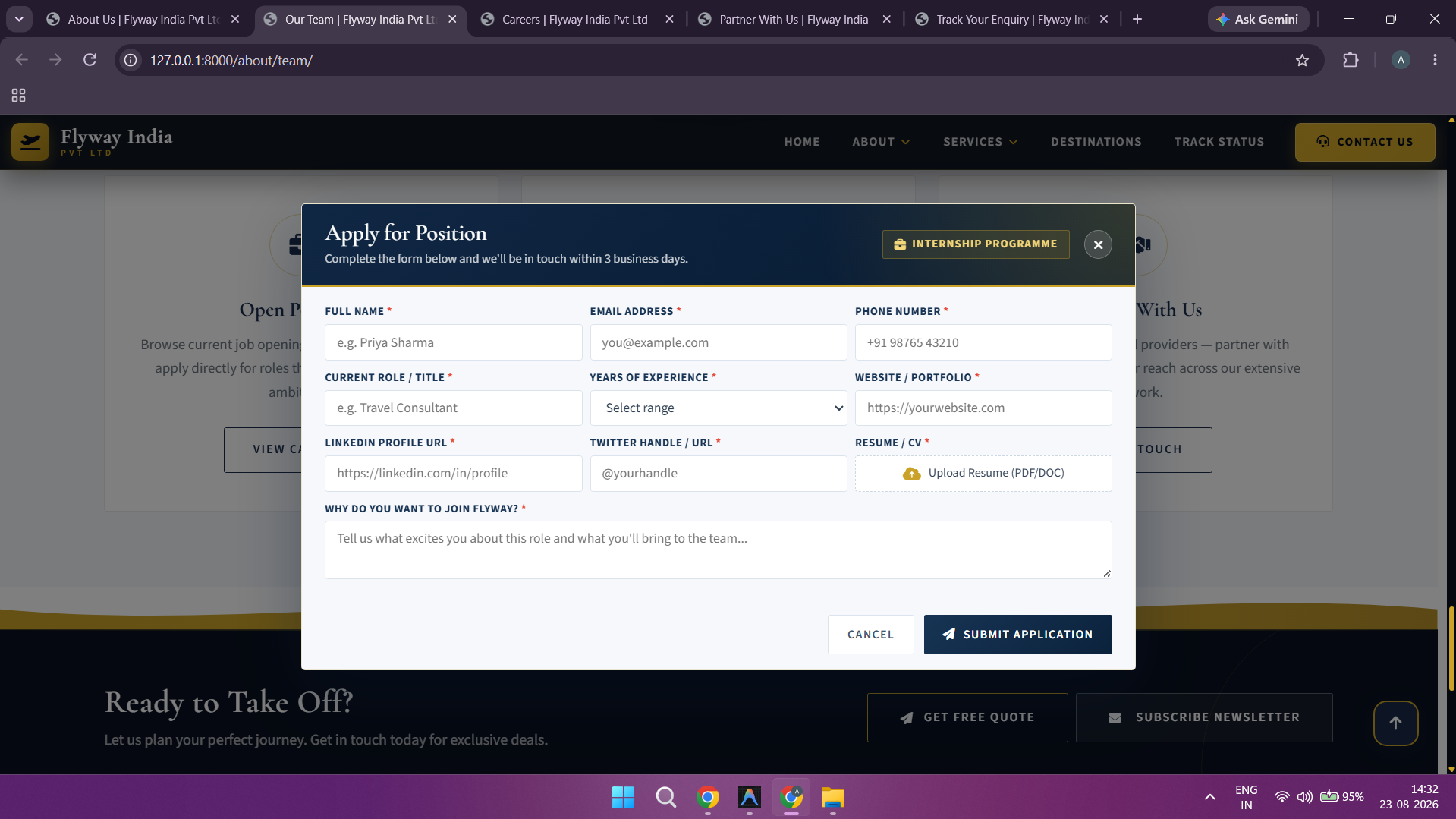The width and height of the screenshot is (1456, 819).
Task: Click the Twitter Handle field
Action: (x=718, y=473)
